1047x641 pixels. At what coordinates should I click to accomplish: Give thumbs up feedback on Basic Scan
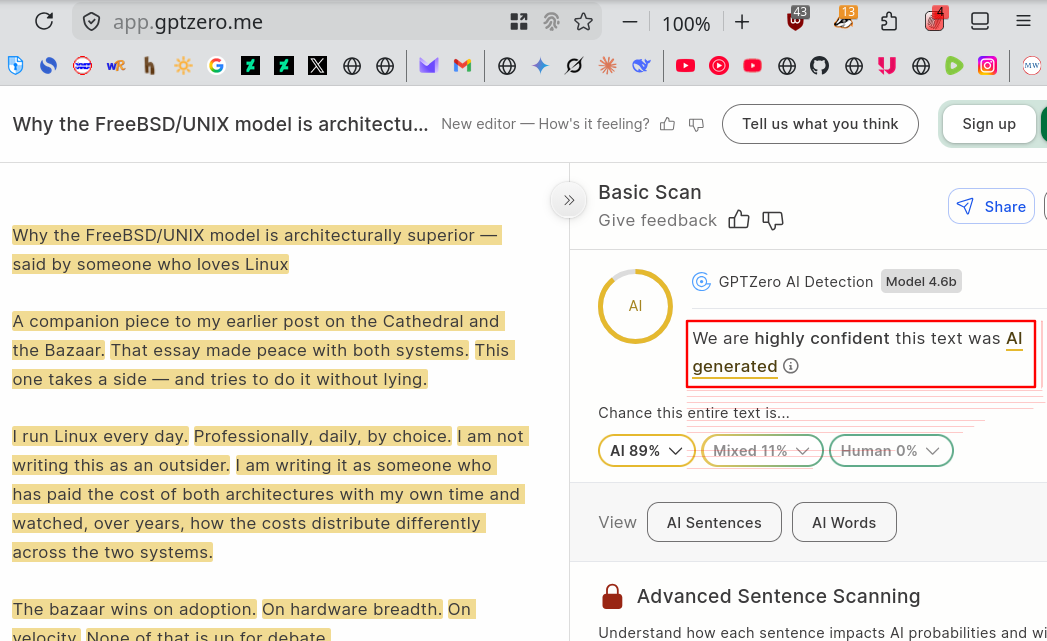(x=739, y=220)
